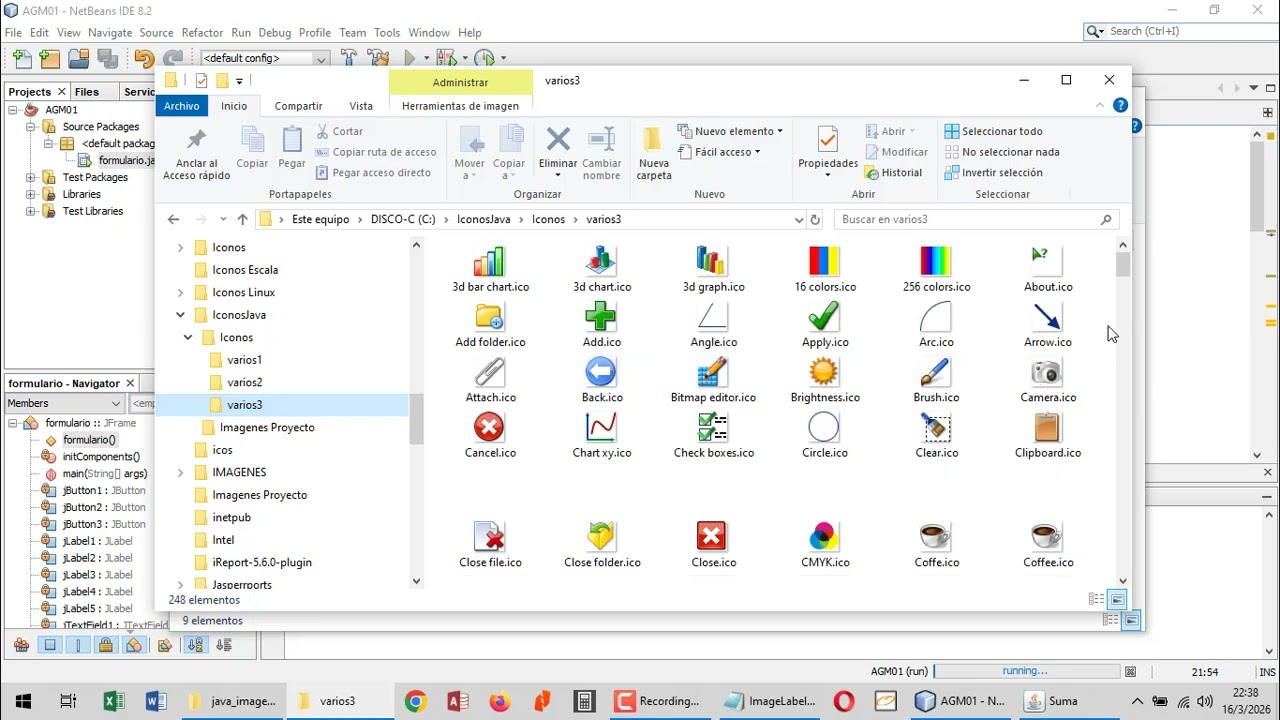Click the Open Project icon in NetBeans toolbar

click(79, 58)
